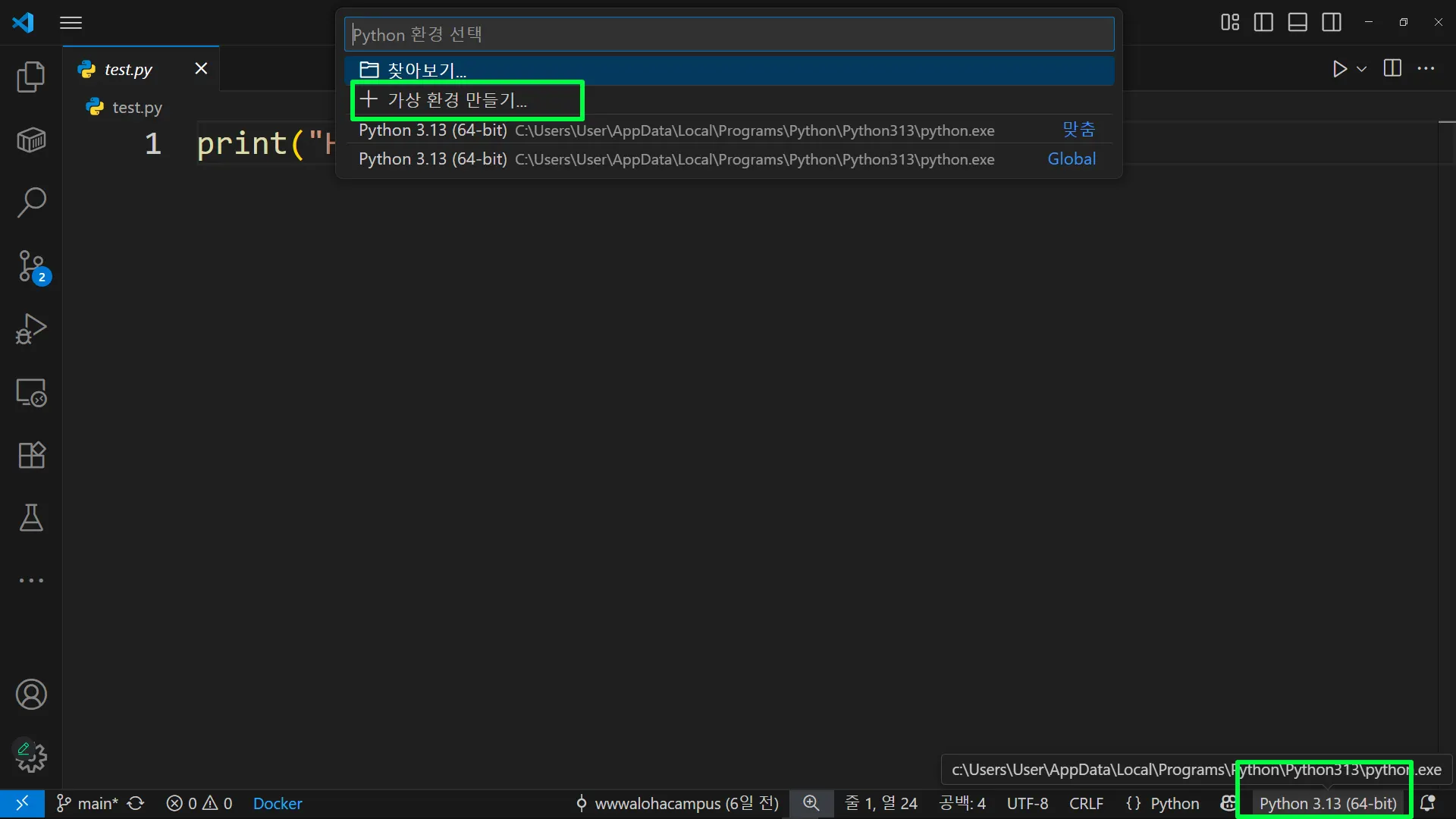Toggle the secondary side bar layout button
1456x819 pixels.
1332,22
